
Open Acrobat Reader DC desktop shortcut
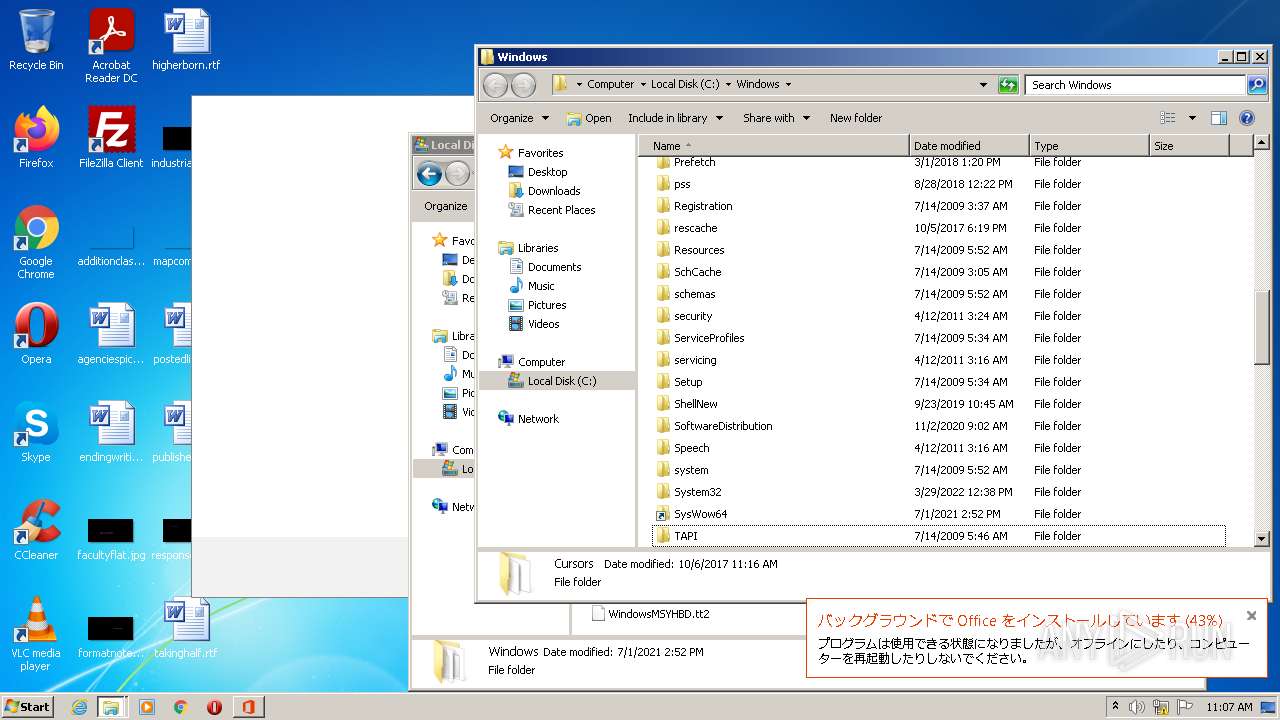click(111, 46)
